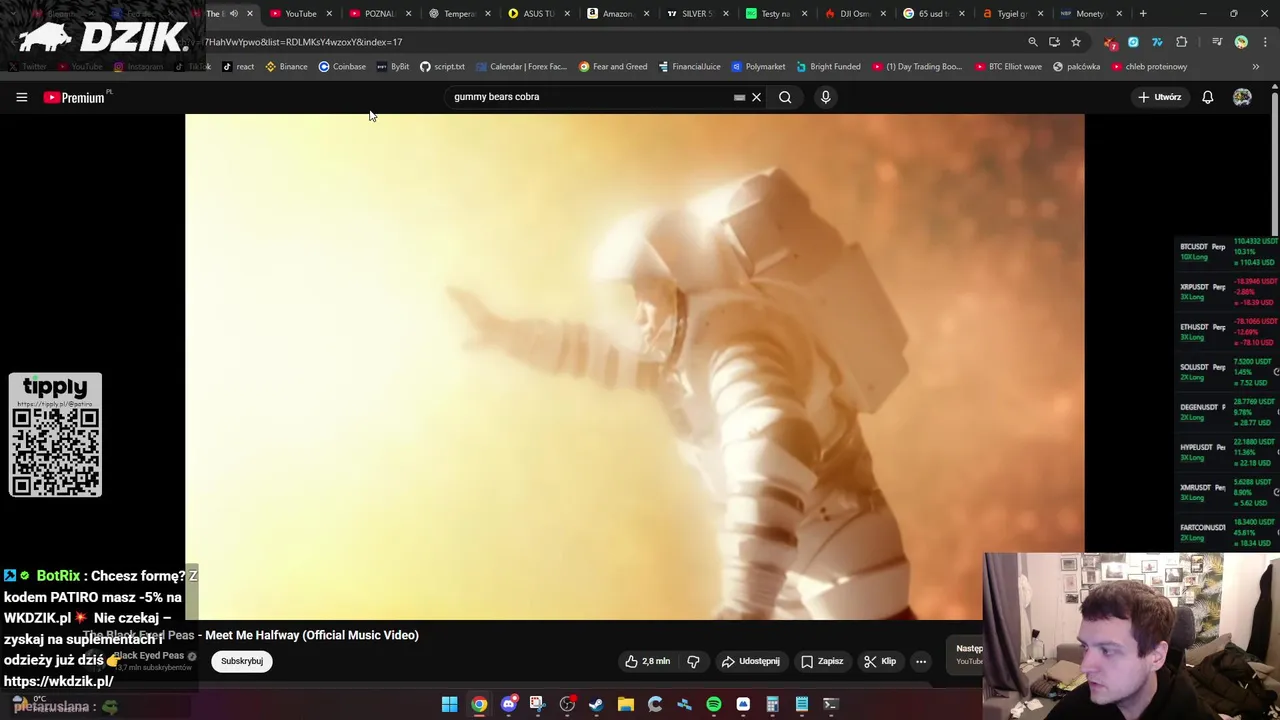Share the video via Udostępnij
This screenshot has height=720, width=1280.
click(751, 661)
